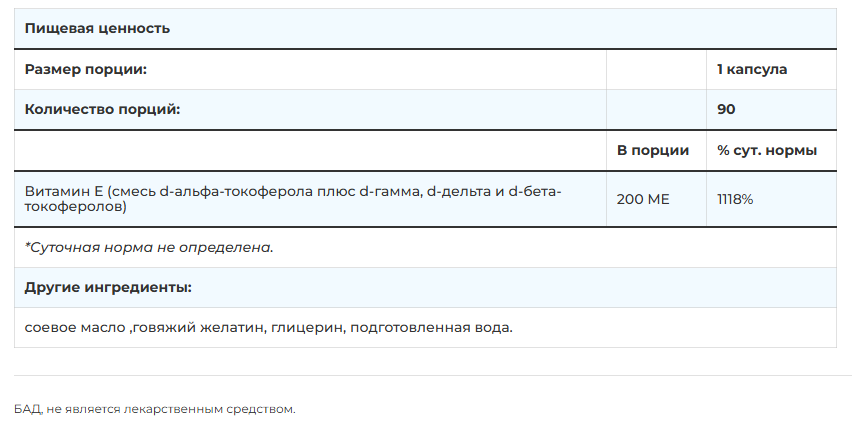The image size is (852, 437).
Task: Select the 'Другие ингредиенты:' heading
Action: click(x=108, y=287)
